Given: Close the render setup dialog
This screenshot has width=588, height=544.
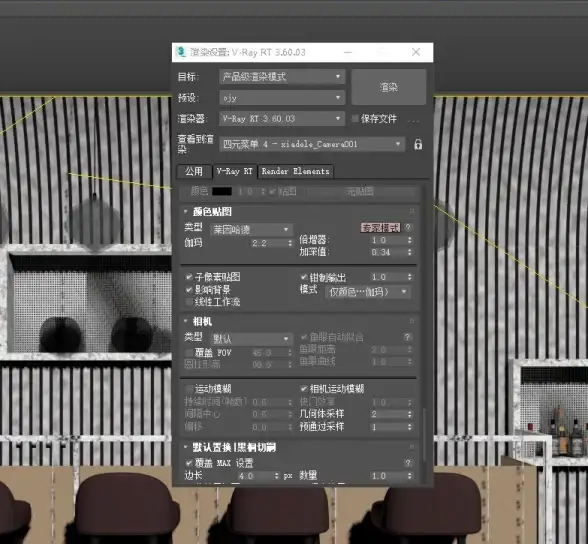Looking at the screenshot, I should coord(416,52).
